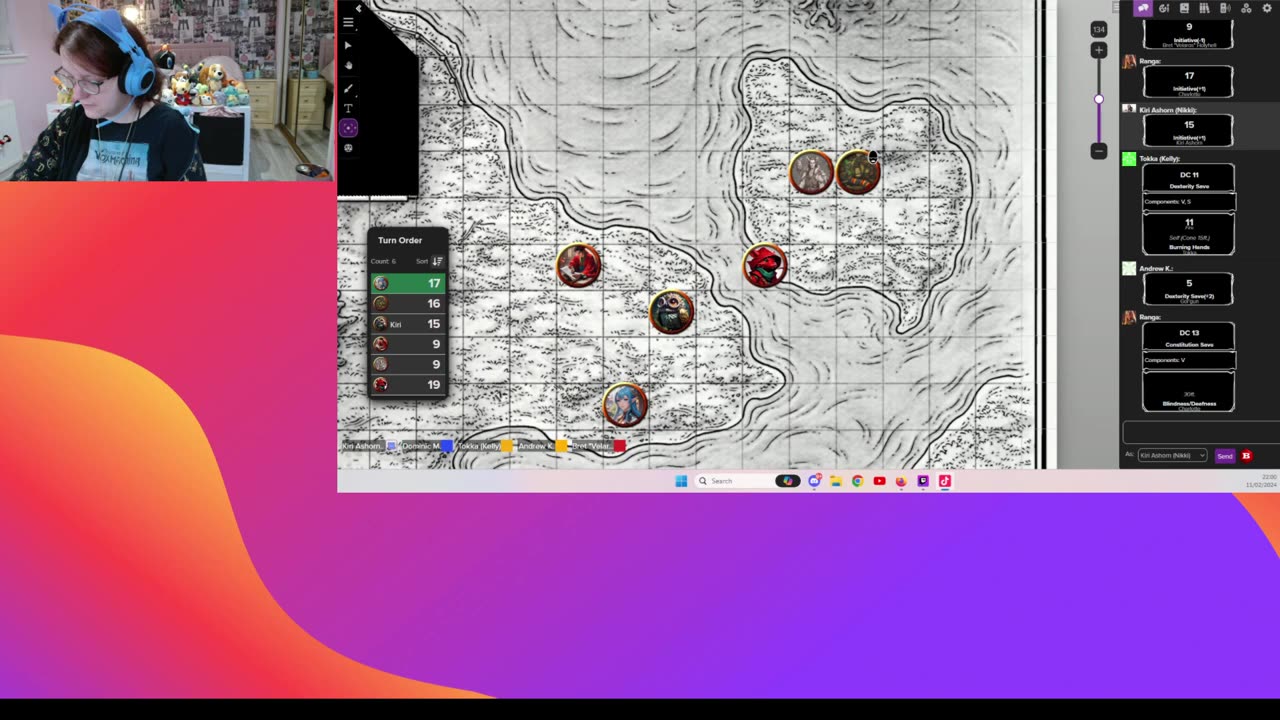Select the Draw brush tool
This screenshot has height=720, width=1280.
click(348, 88)
